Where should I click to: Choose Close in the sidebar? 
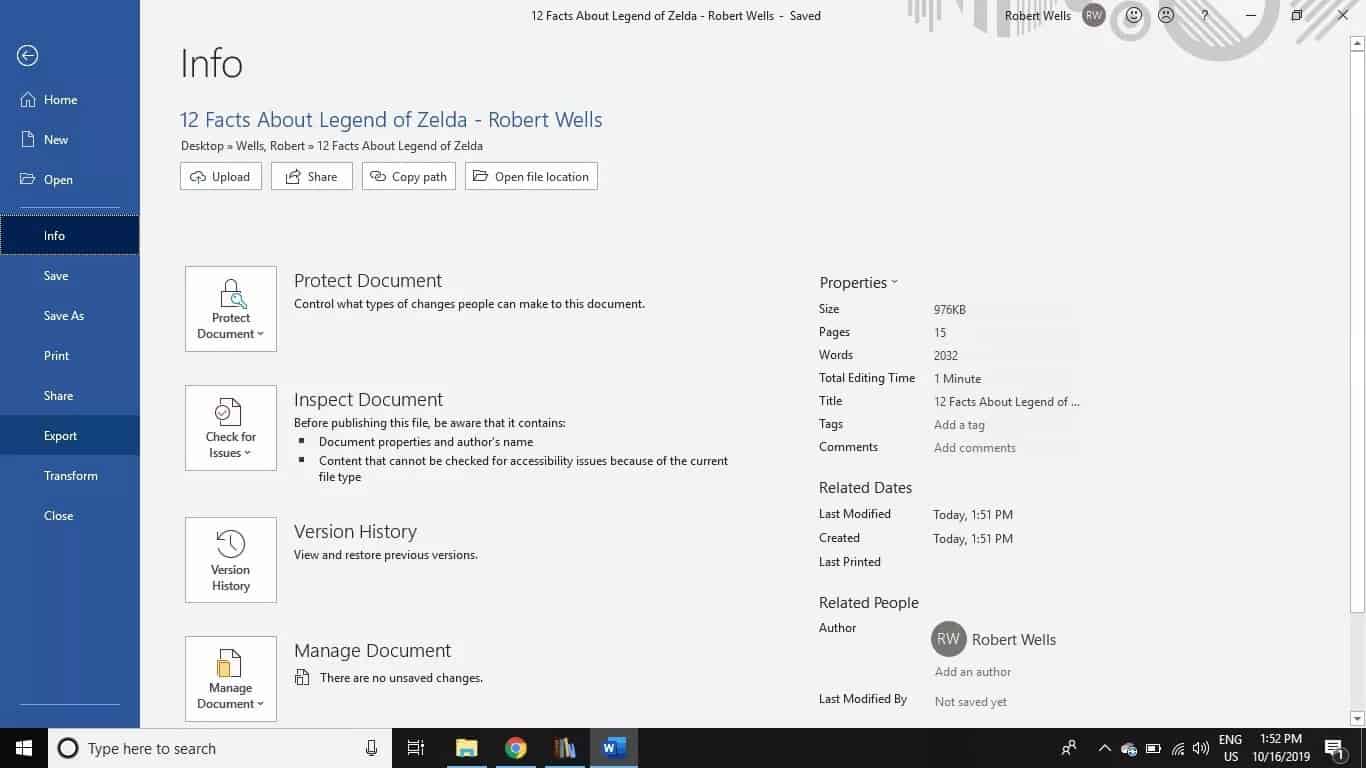coord(70,516)
